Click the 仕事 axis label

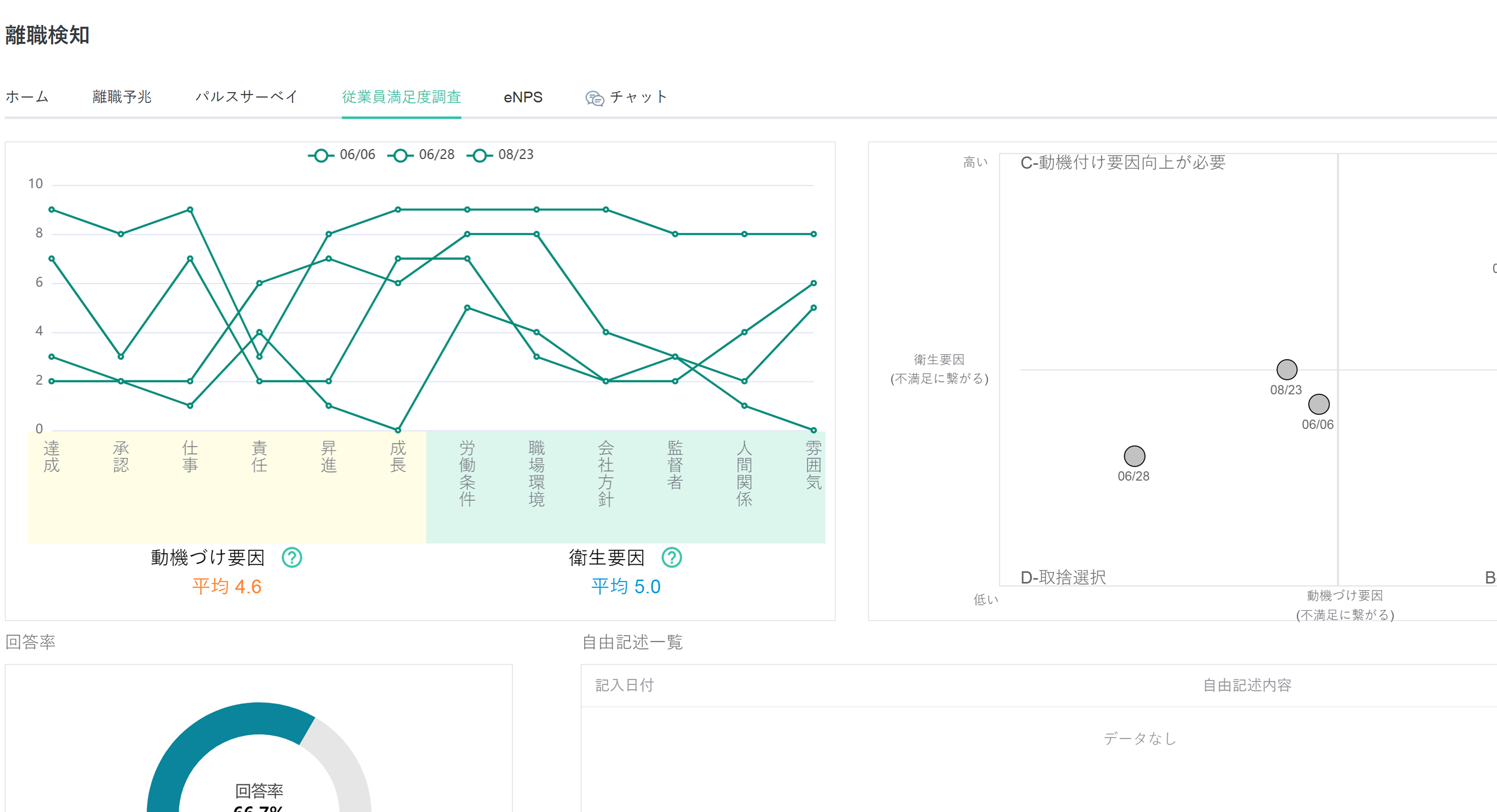pyautogui.click(x=190, y=456)
